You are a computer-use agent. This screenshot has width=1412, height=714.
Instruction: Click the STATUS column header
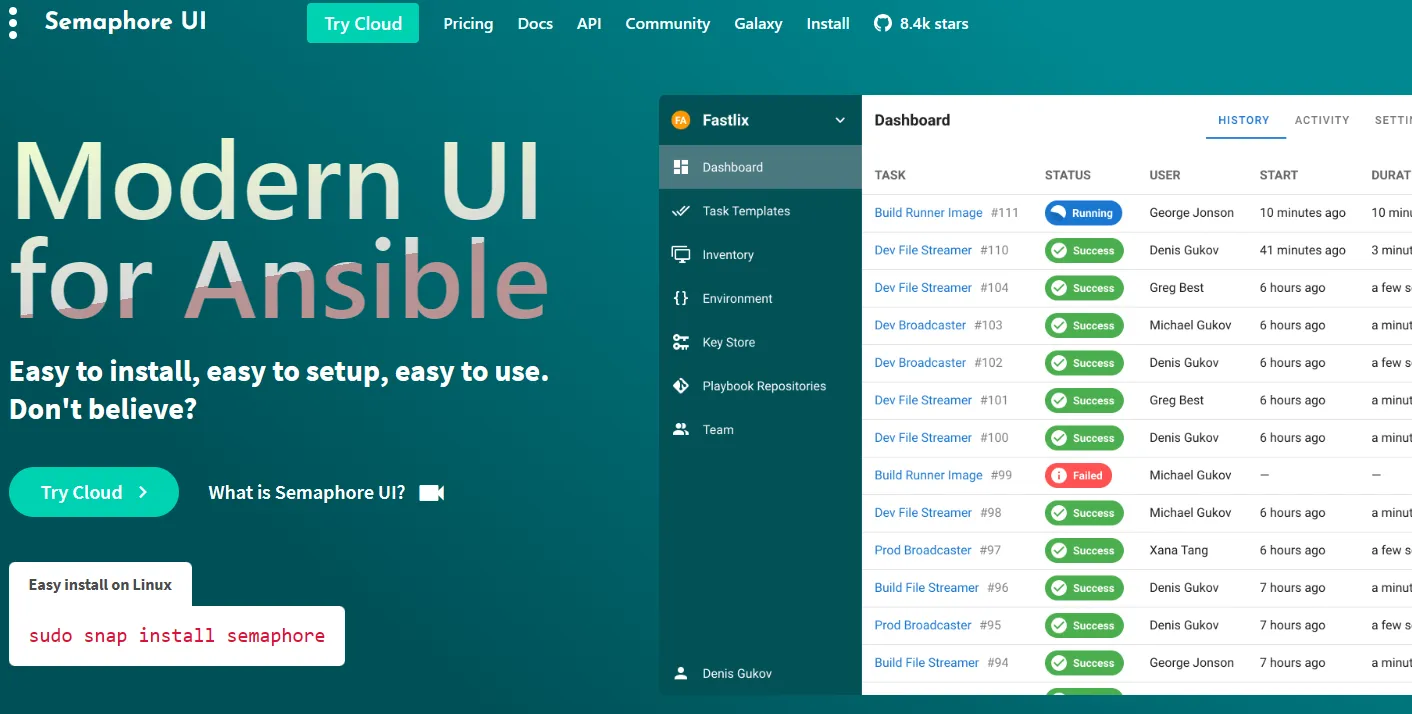coord(1067,175)
